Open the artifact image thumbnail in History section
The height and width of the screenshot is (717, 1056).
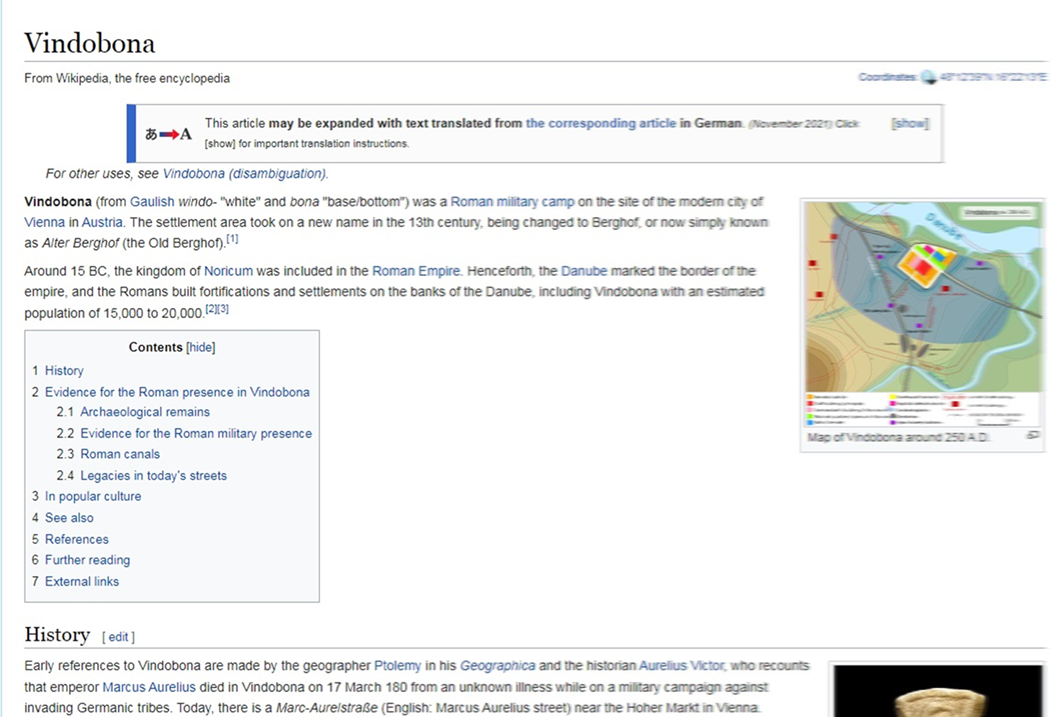pyautogui.click(x=938, y=691)
